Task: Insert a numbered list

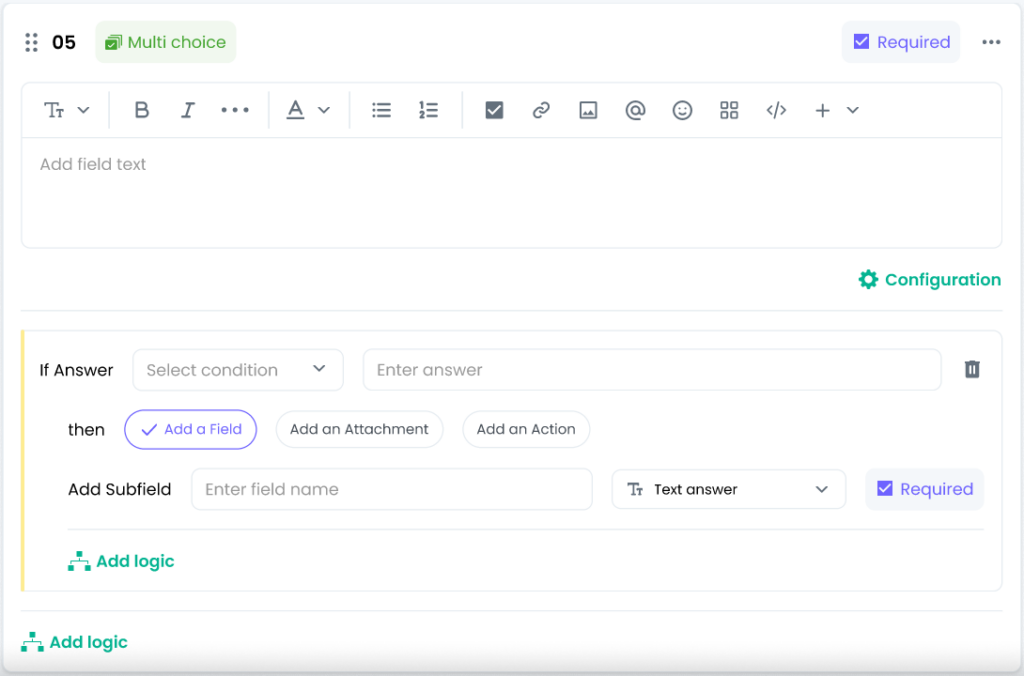Action: click(x=428, y=110)
